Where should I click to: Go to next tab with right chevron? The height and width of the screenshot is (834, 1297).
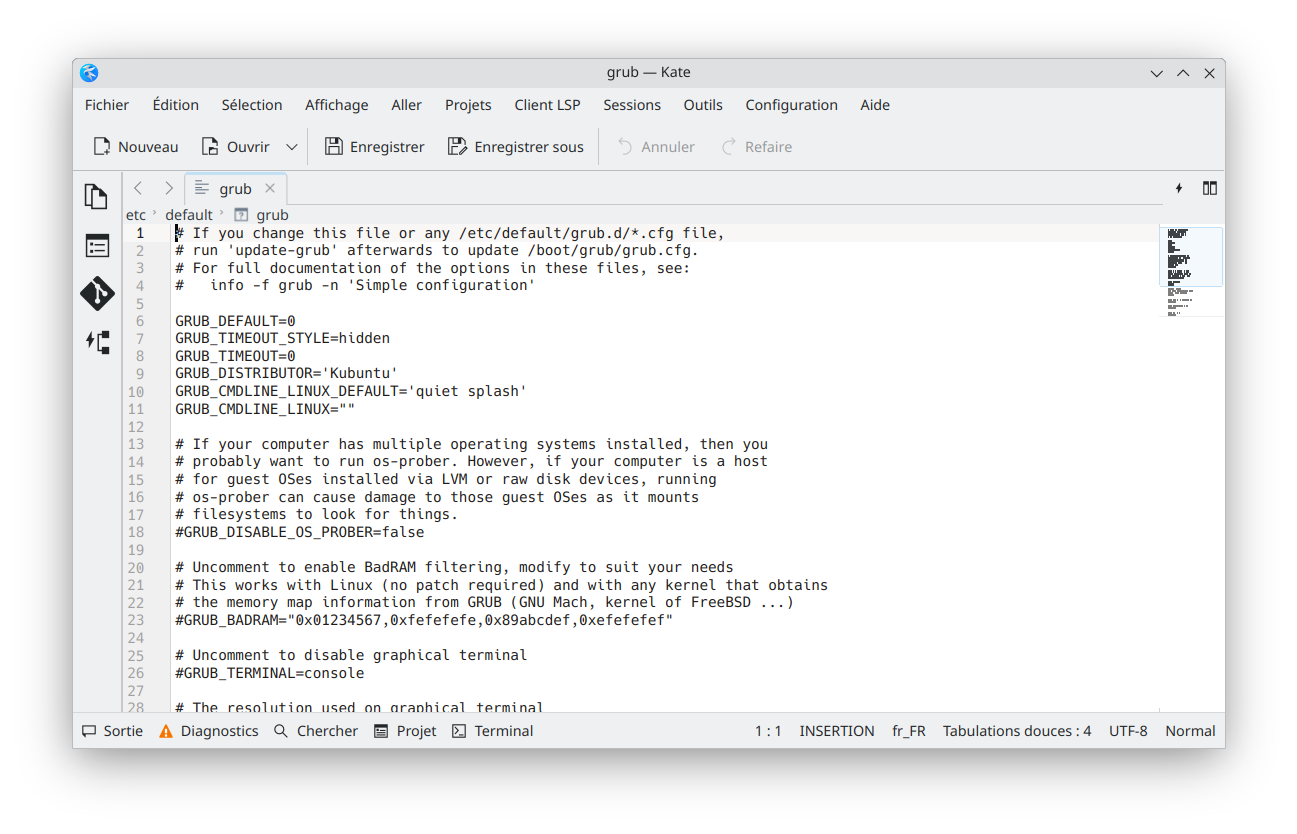168,188
